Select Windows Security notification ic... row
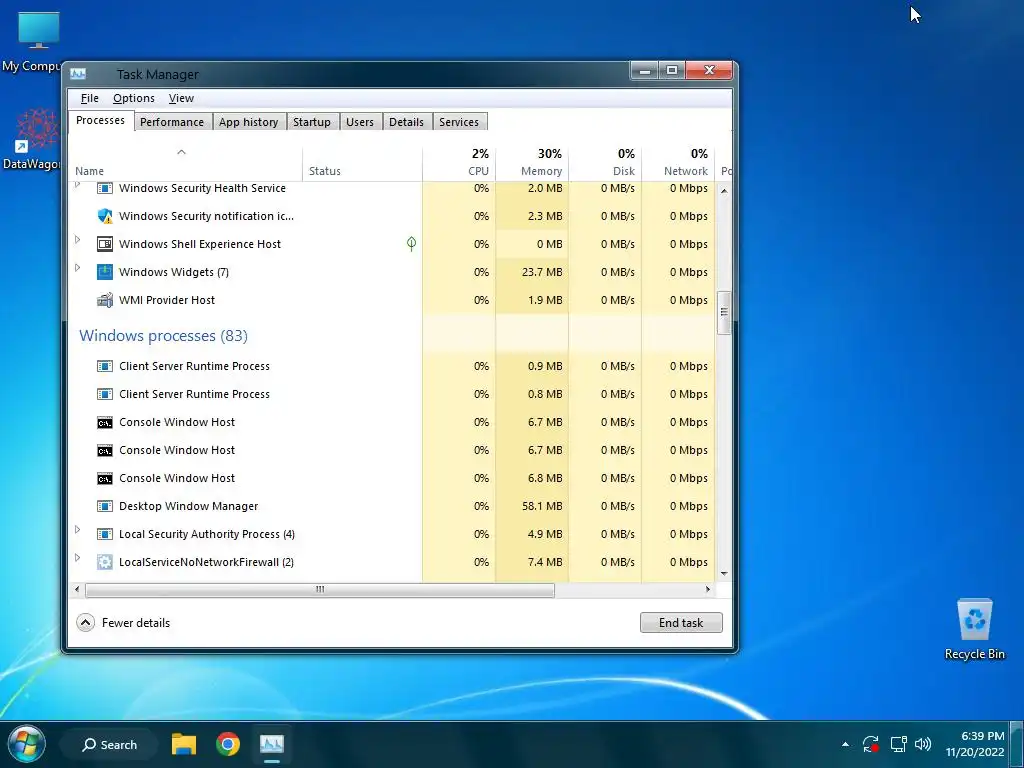 tap(392, 216)
